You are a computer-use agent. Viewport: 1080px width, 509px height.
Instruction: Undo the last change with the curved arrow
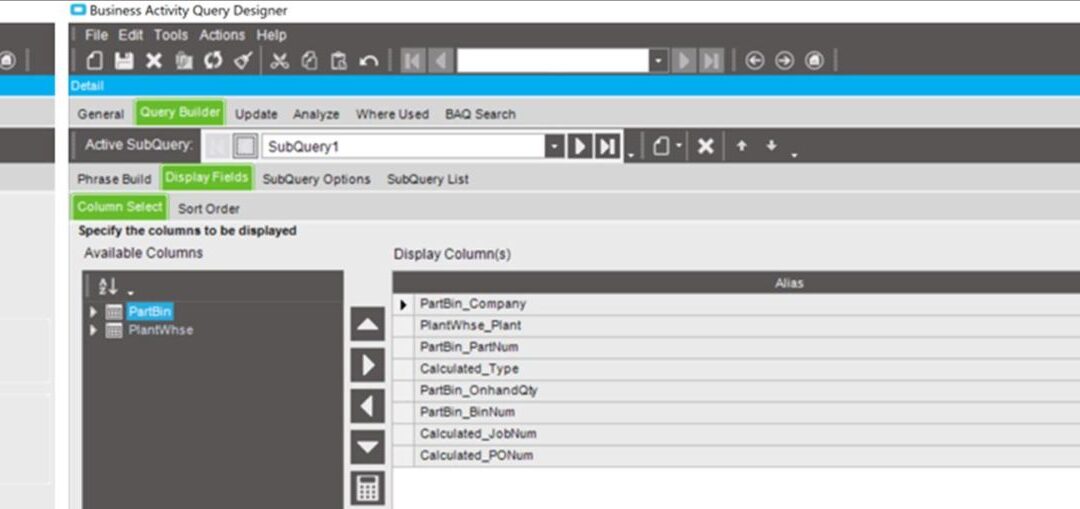click(369, 61)
